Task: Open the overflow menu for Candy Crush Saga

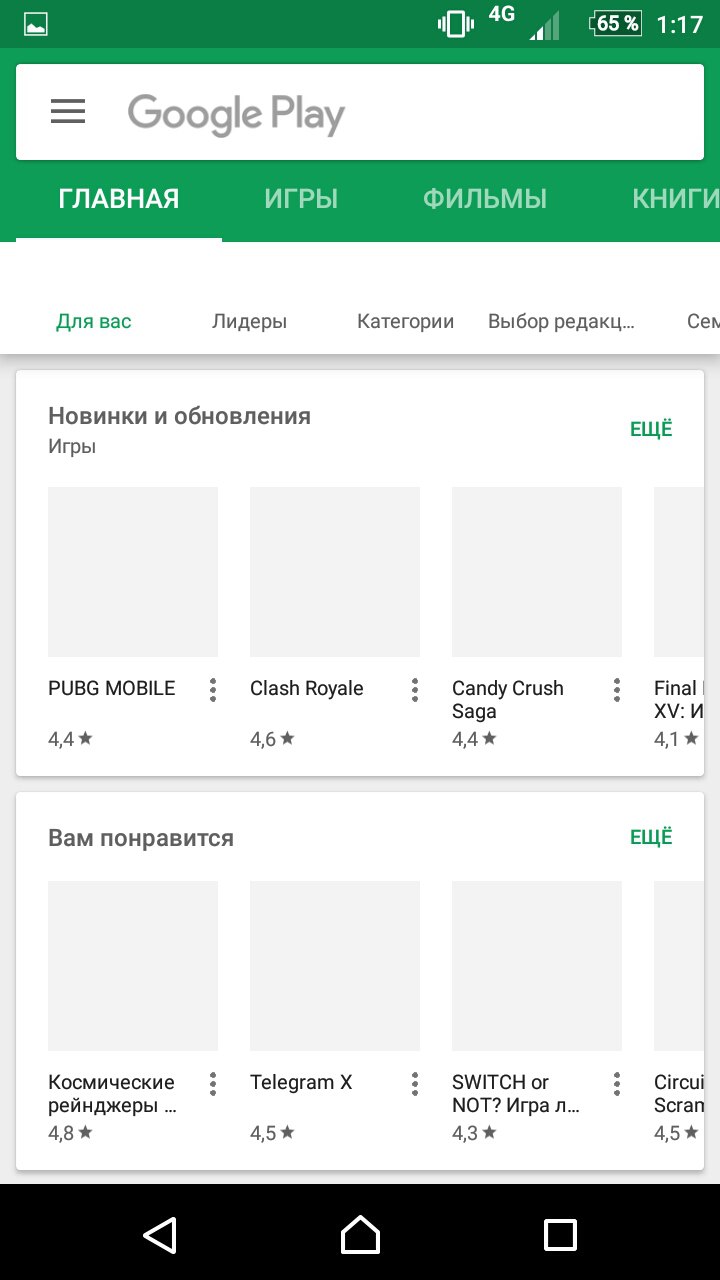Action: click(x=617, y=690)
